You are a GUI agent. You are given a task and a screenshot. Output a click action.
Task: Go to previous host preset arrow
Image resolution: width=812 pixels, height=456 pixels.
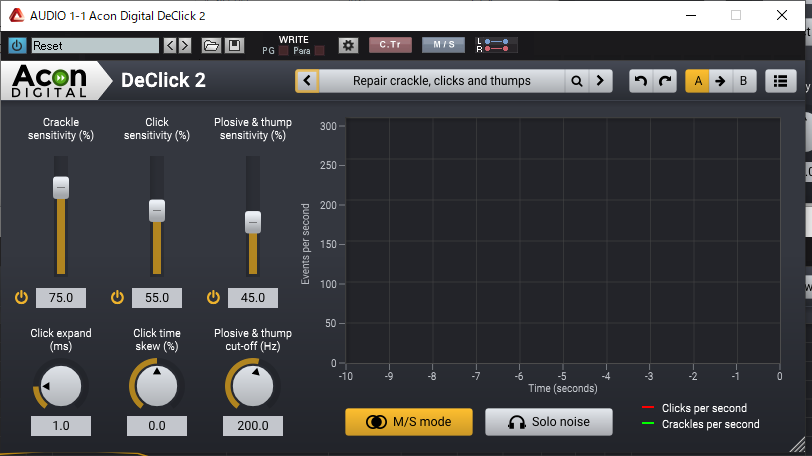(x=170, y=46)
